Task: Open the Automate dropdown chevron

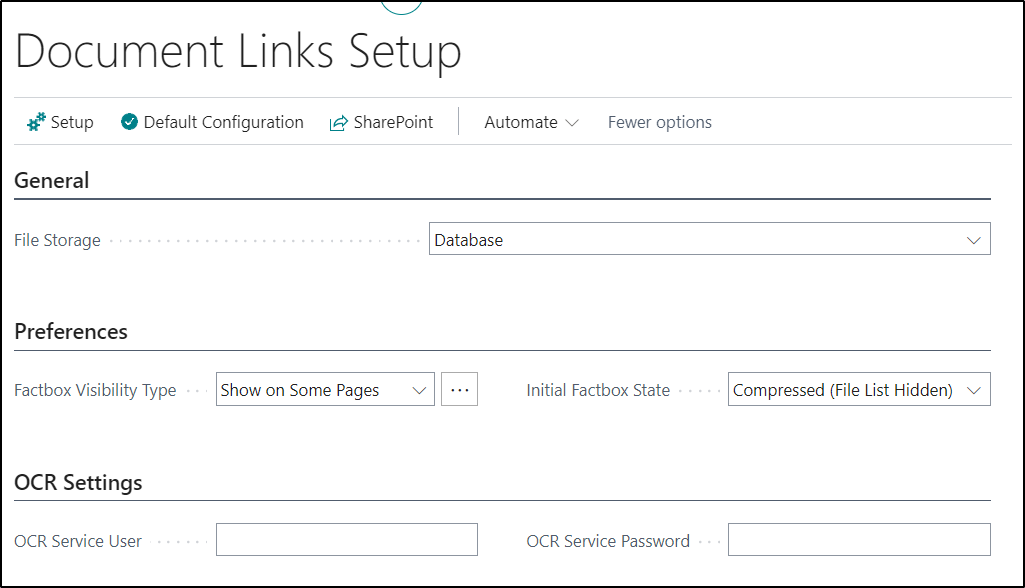Action: pos(572,122)
